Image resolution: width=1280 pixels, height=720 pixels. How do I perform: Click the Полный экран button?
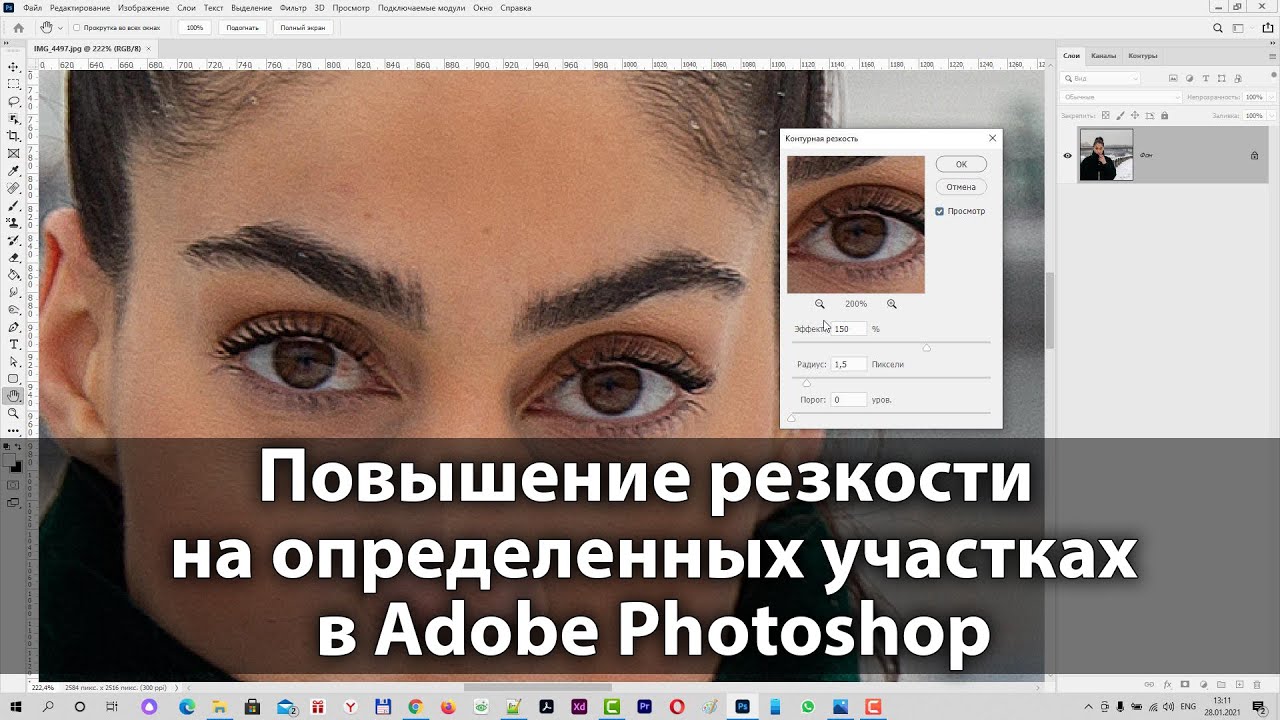tap(302, 28)
